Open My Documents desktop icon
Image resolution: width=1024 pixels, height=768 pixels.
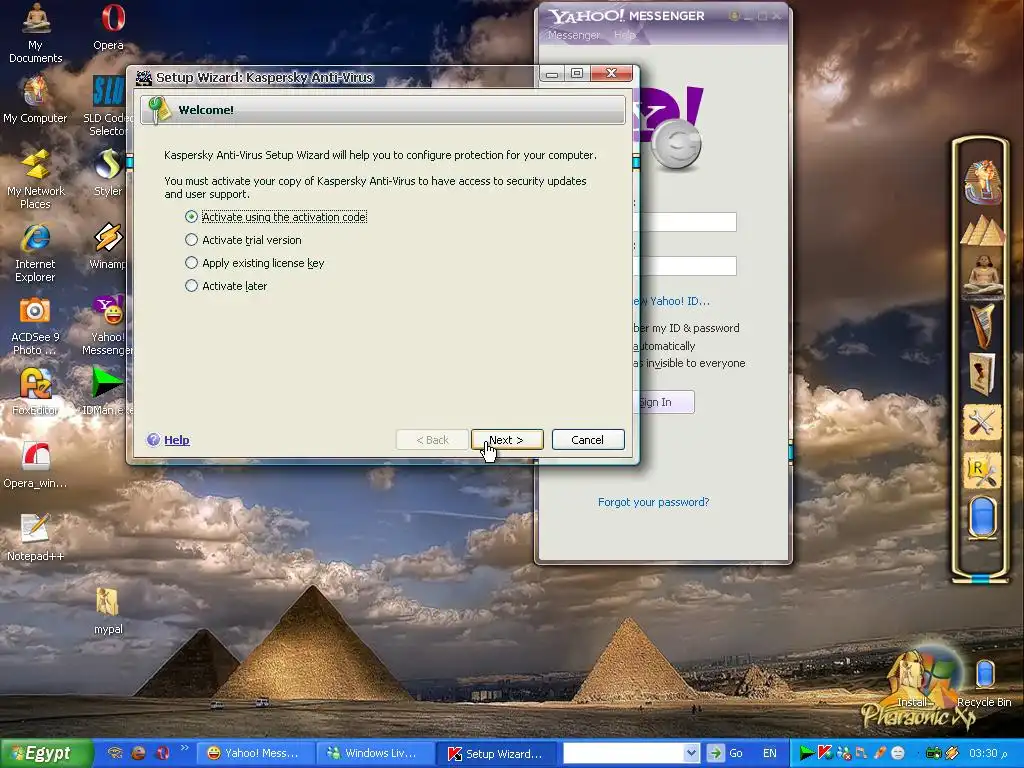pos(35,33)
